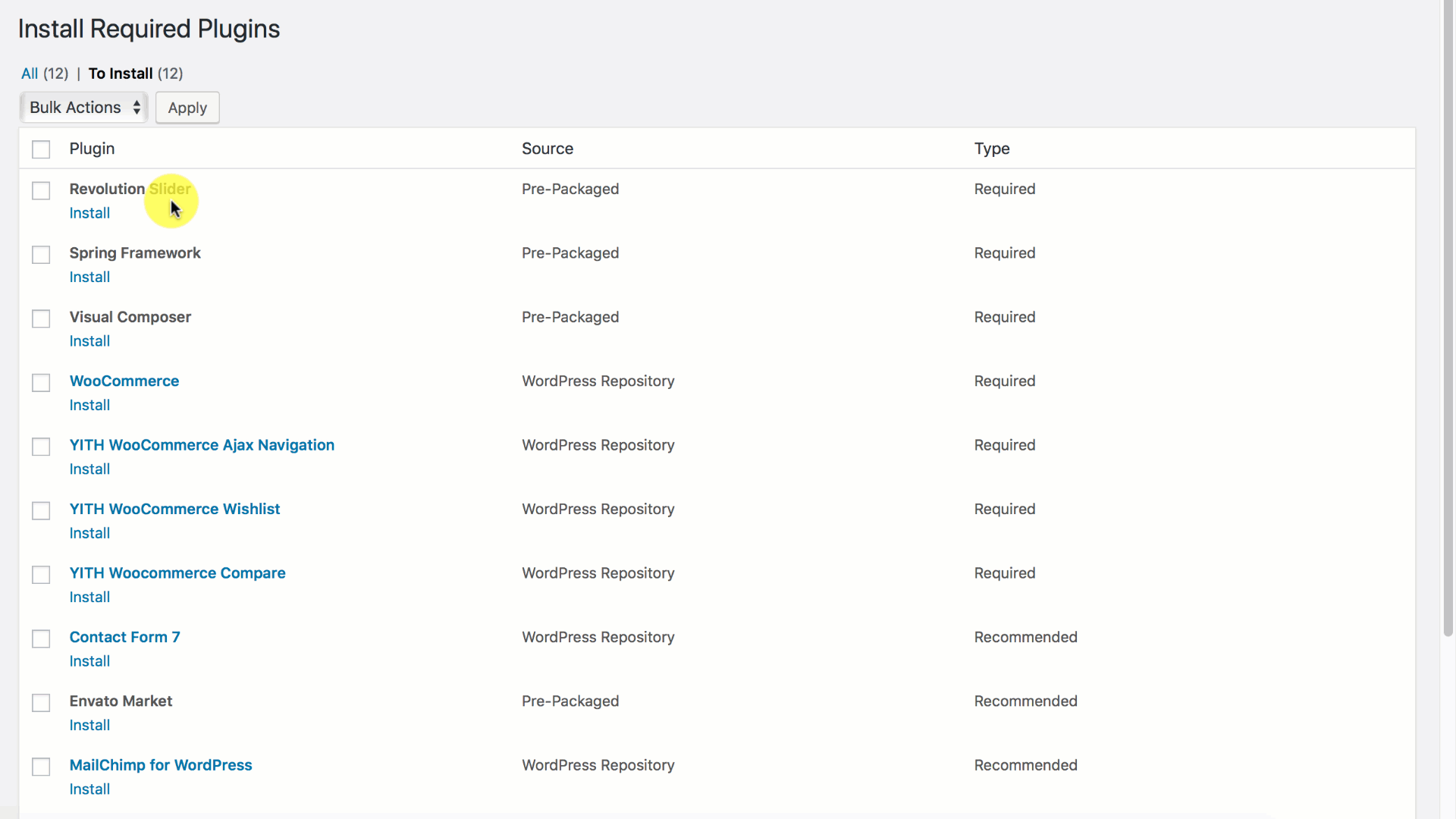This screenshot has height=819, width=1456.
Task: Install YITH WooCommerce Ajax Navigation plugin
Action: pos(89,469)
